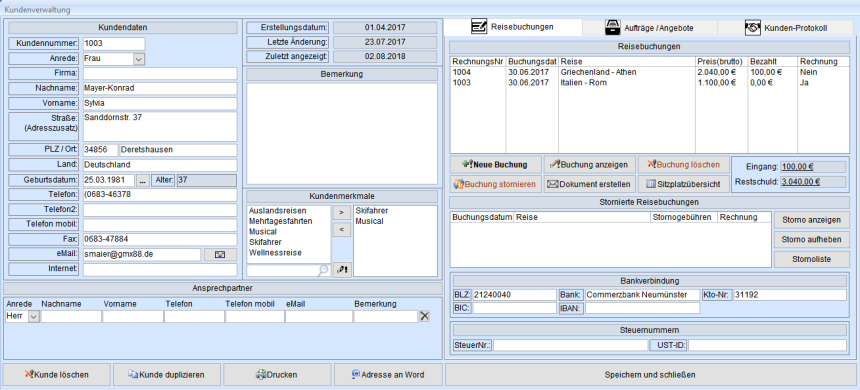
Task: Click the SteuerNr input field
Action: [570, 346]
